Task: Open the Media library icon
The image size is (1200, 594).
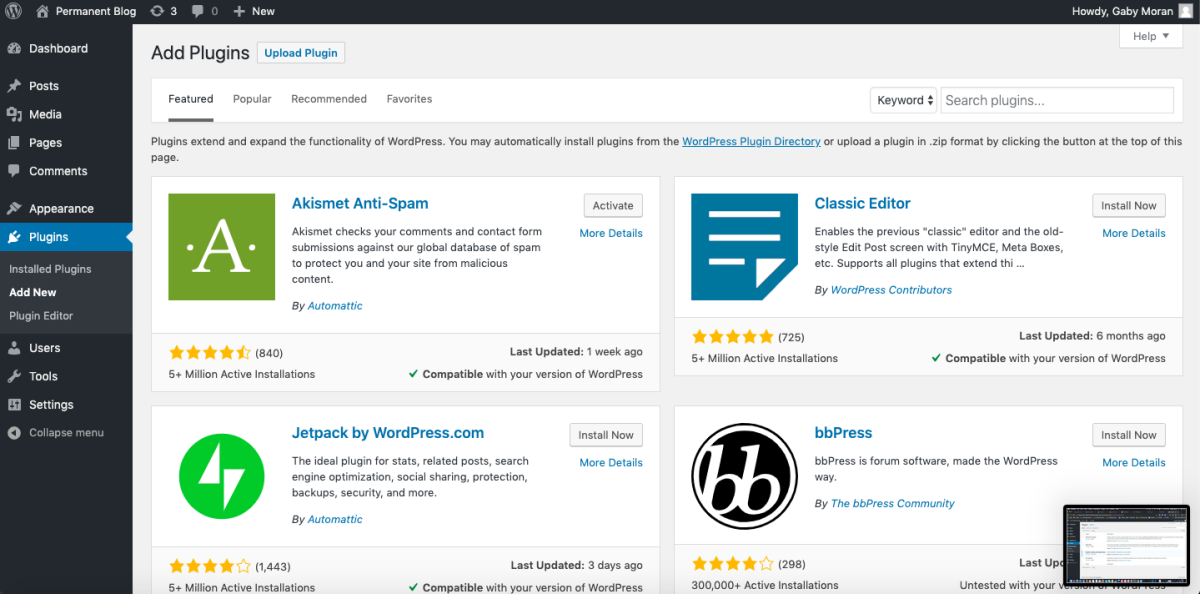Action: (18, 114)
